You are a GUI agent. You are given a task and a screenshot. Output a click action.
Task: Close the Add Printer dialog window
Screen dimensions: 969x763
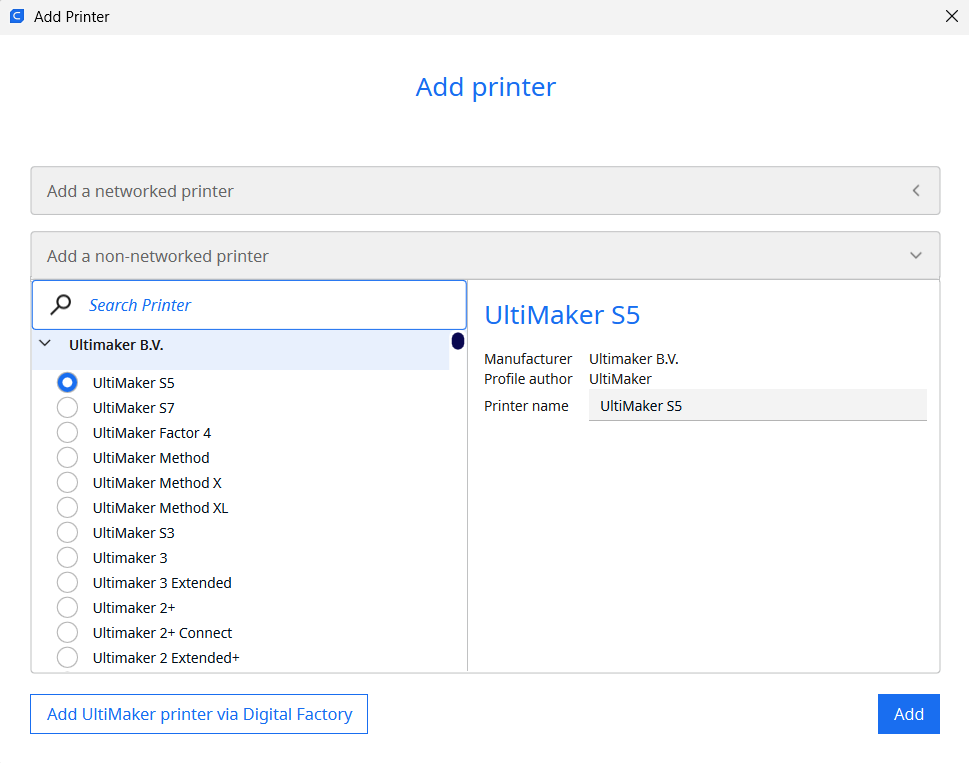pos(951,16)
